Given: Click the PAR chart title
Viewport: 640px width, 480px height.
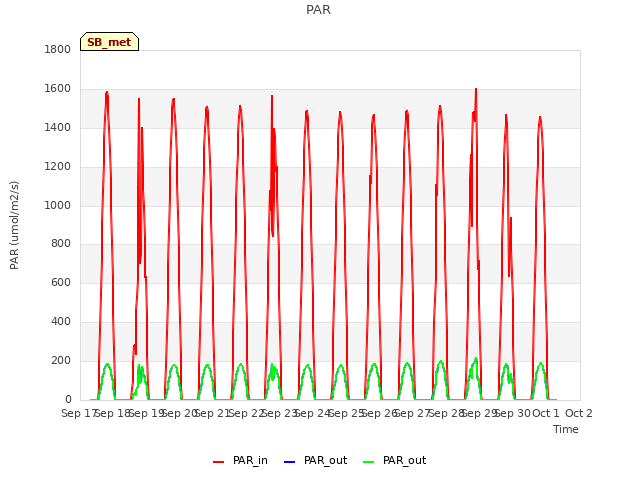Looking at the screenshot, I should (318, 10).
